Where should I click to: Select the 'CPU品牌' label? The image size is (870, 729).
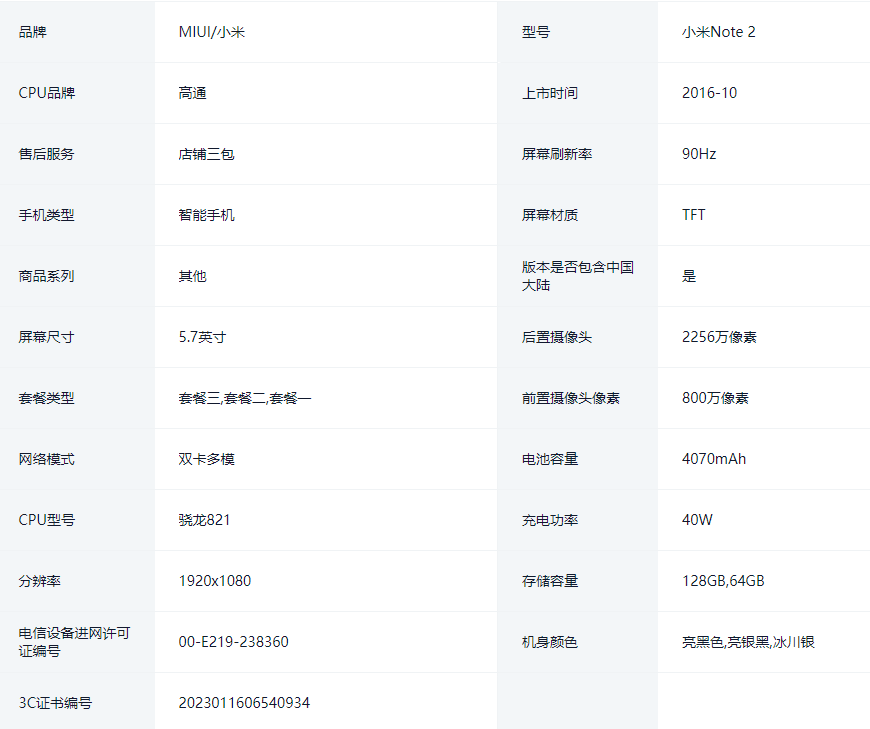click(47, 93)
